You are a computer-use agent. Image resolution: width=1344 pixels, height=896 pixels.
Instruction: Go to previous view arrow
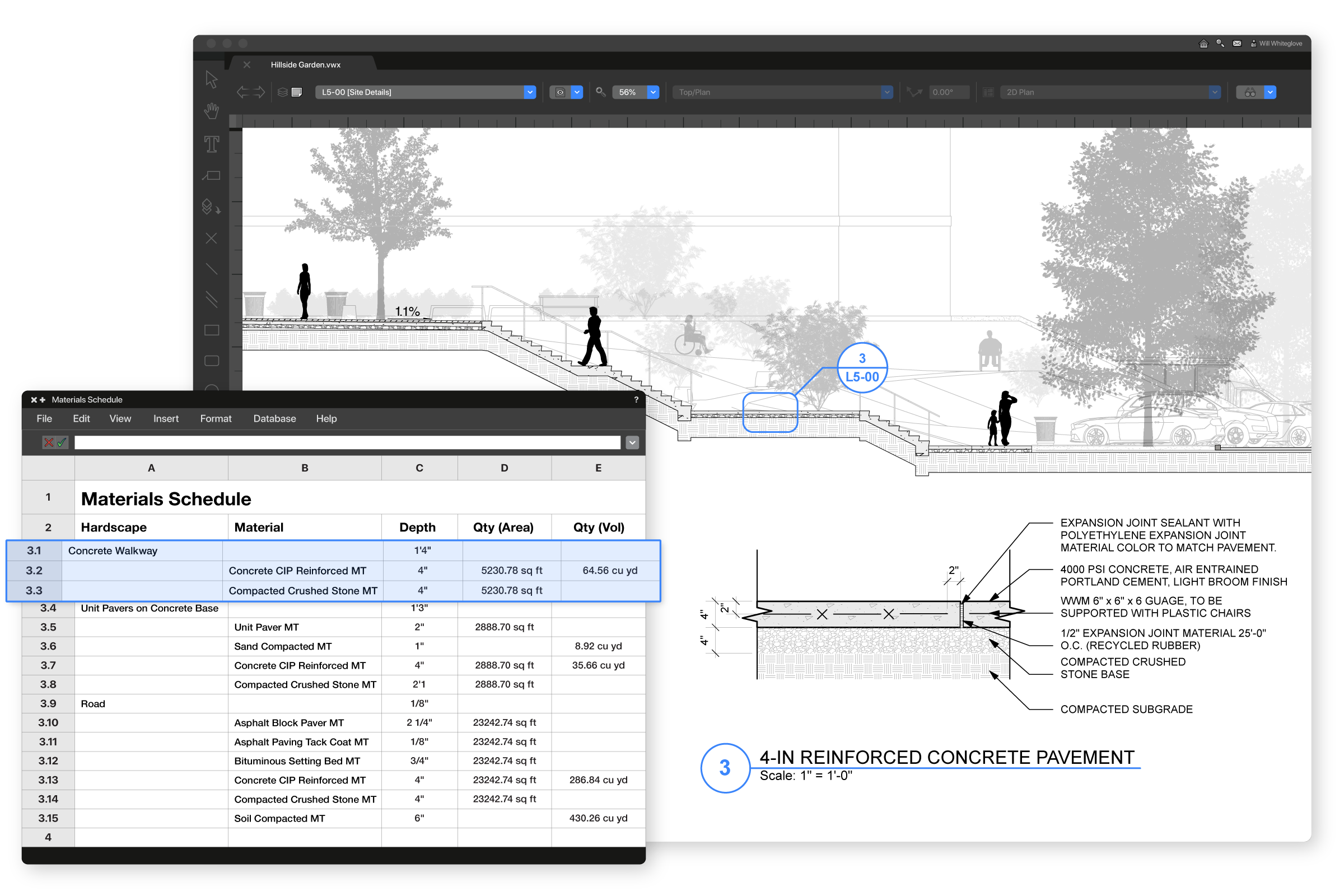pyautogui.click(x=243, y=92)
